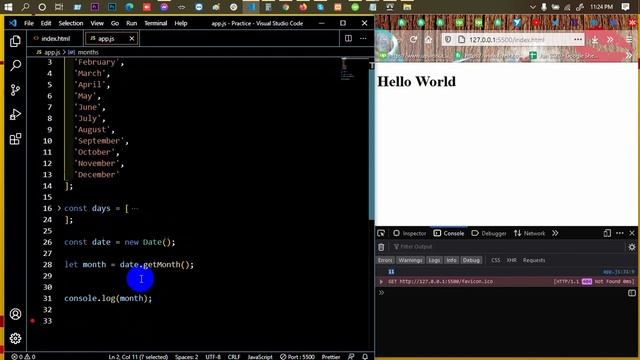
Task: Open the Source Control view
Action: [x=15, y=90]
